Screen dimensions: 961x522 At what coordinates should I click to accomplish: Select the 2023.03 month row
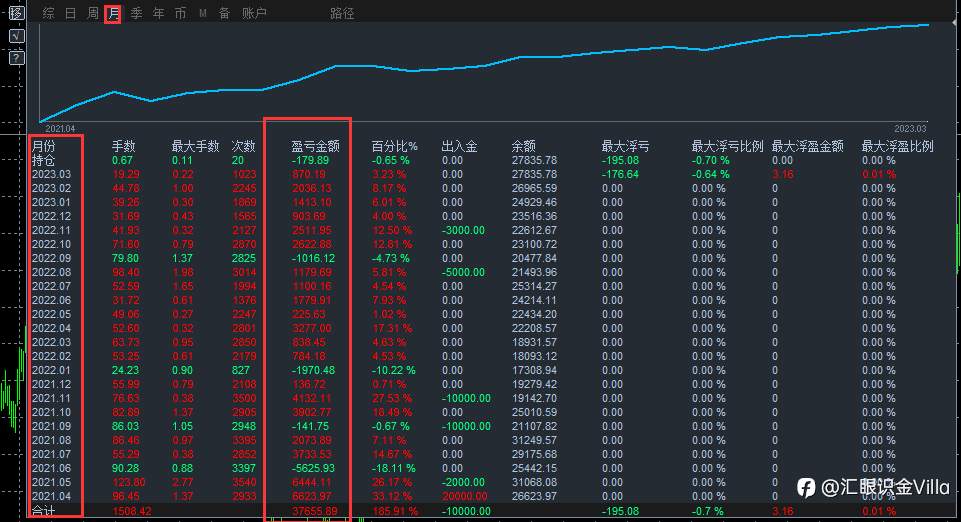pos(51,175)
